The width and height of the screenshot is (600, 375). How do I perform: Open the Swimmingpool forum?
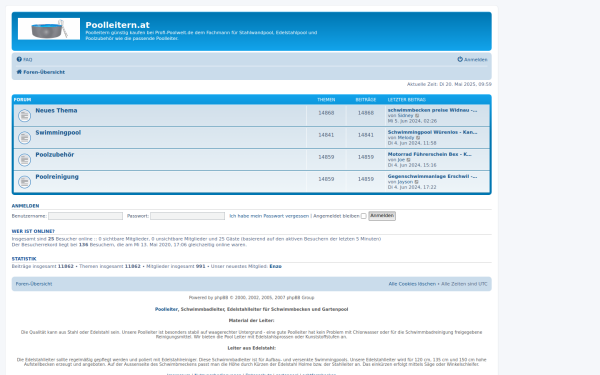click(58, 132)
